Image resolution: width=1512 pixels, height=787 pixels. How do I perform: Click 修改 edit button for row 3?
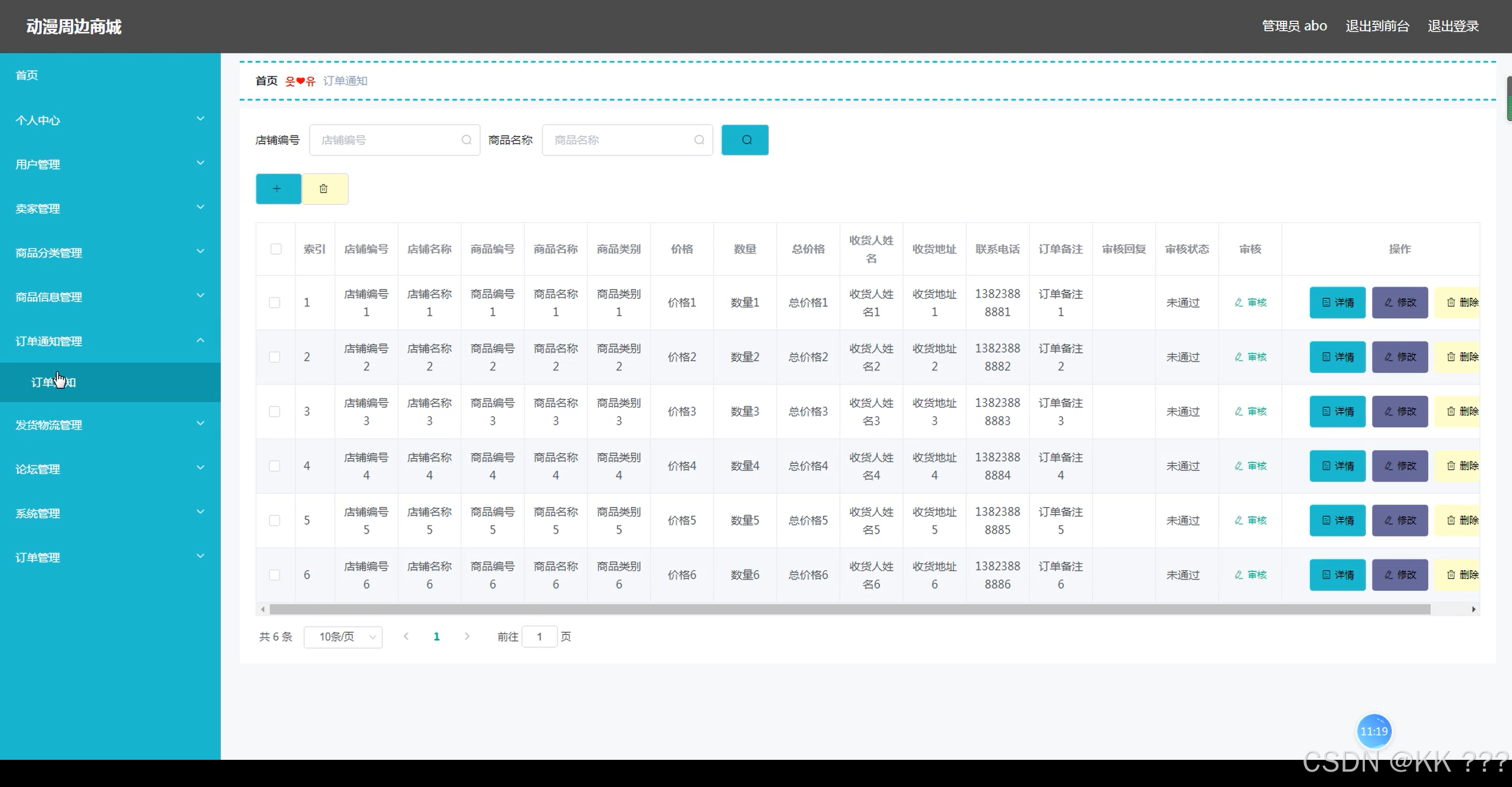1399,411
